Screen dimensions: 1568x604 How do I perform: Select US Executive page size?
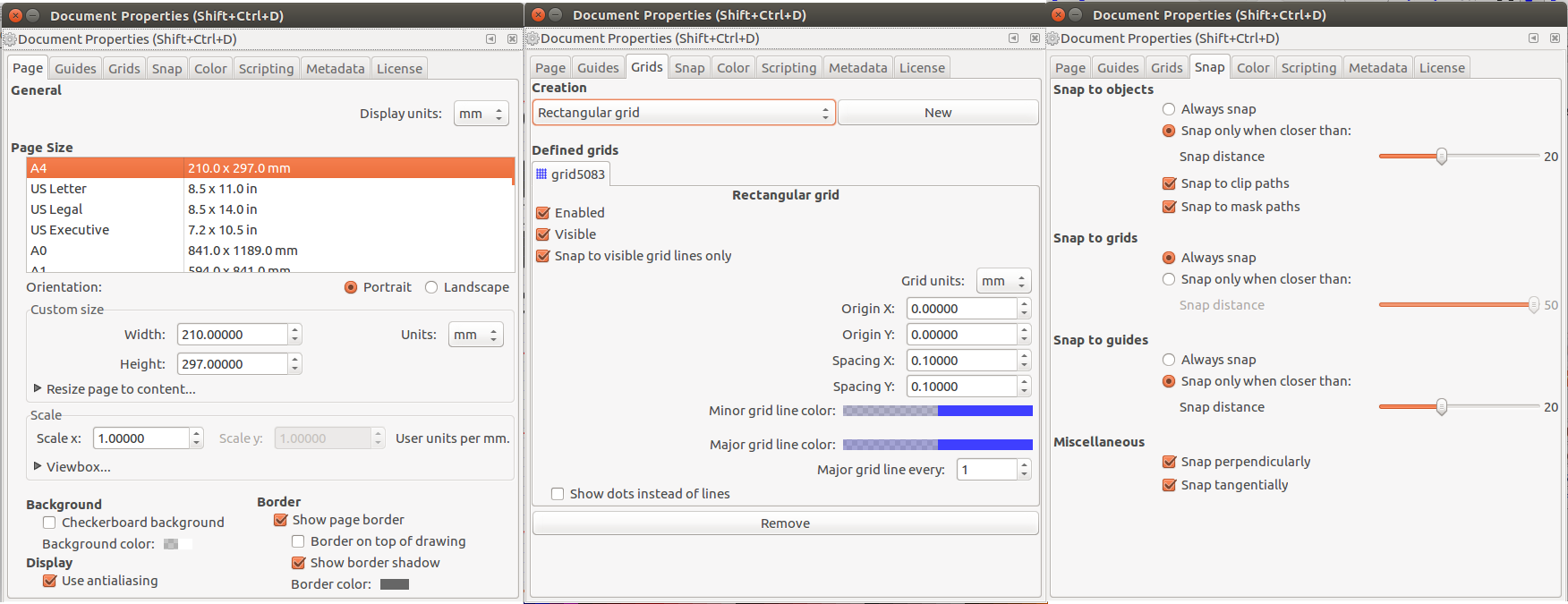coord(270,230)
